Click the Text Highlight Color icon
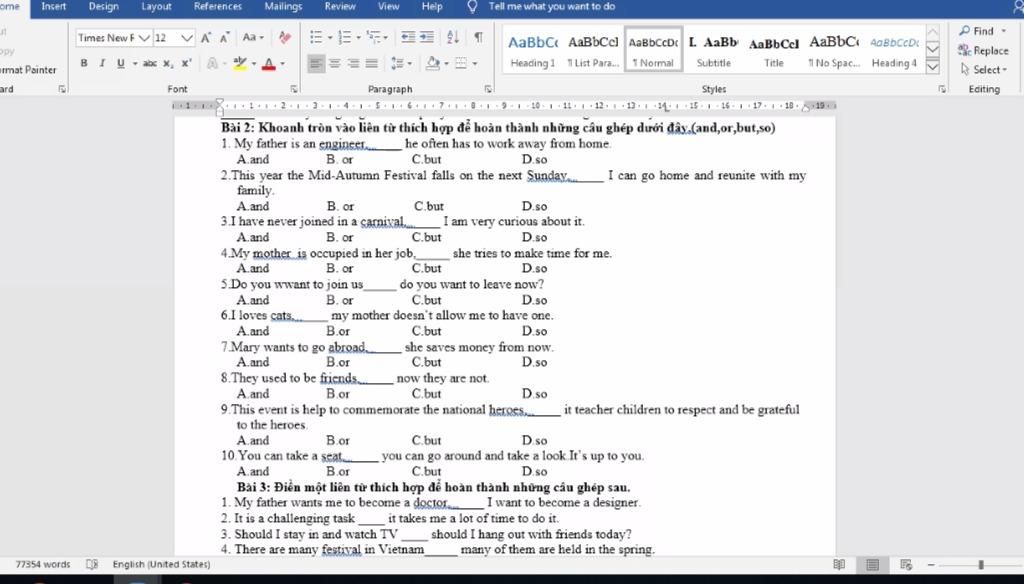Screen dimensions: 1024x584 point(240,63)
